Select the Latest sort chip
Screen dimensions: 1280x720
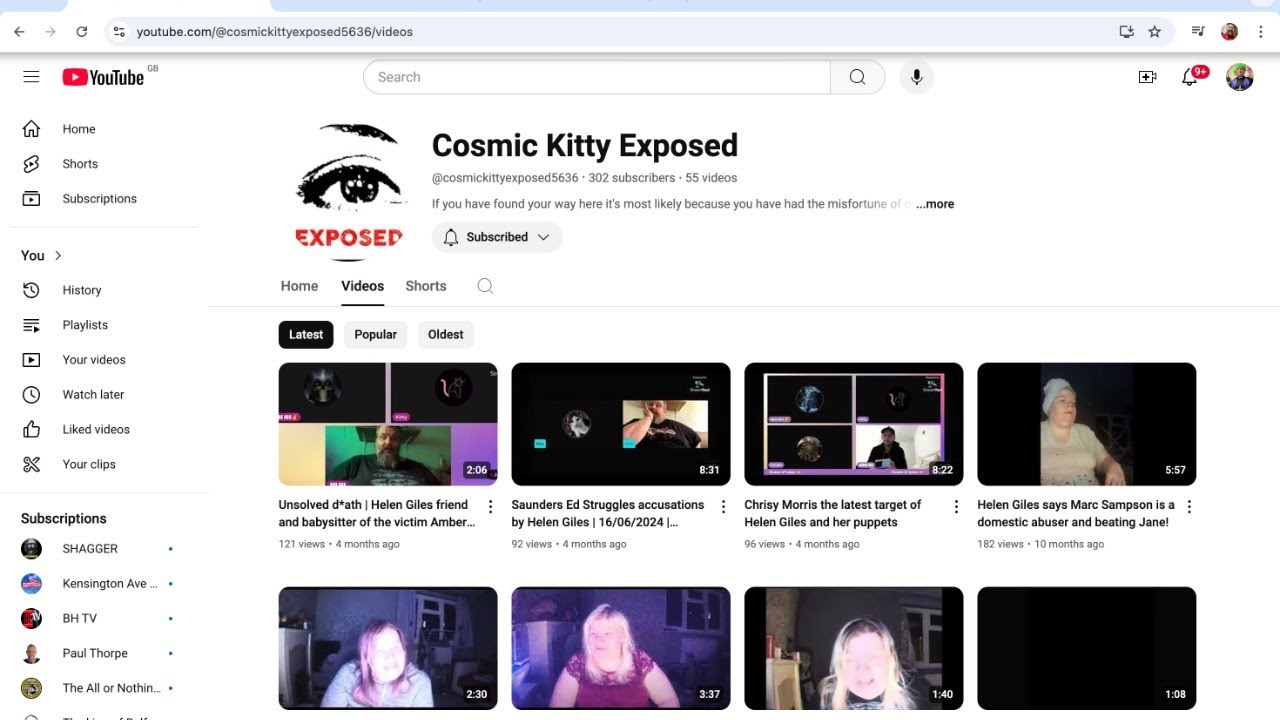(x=306, y=335)
